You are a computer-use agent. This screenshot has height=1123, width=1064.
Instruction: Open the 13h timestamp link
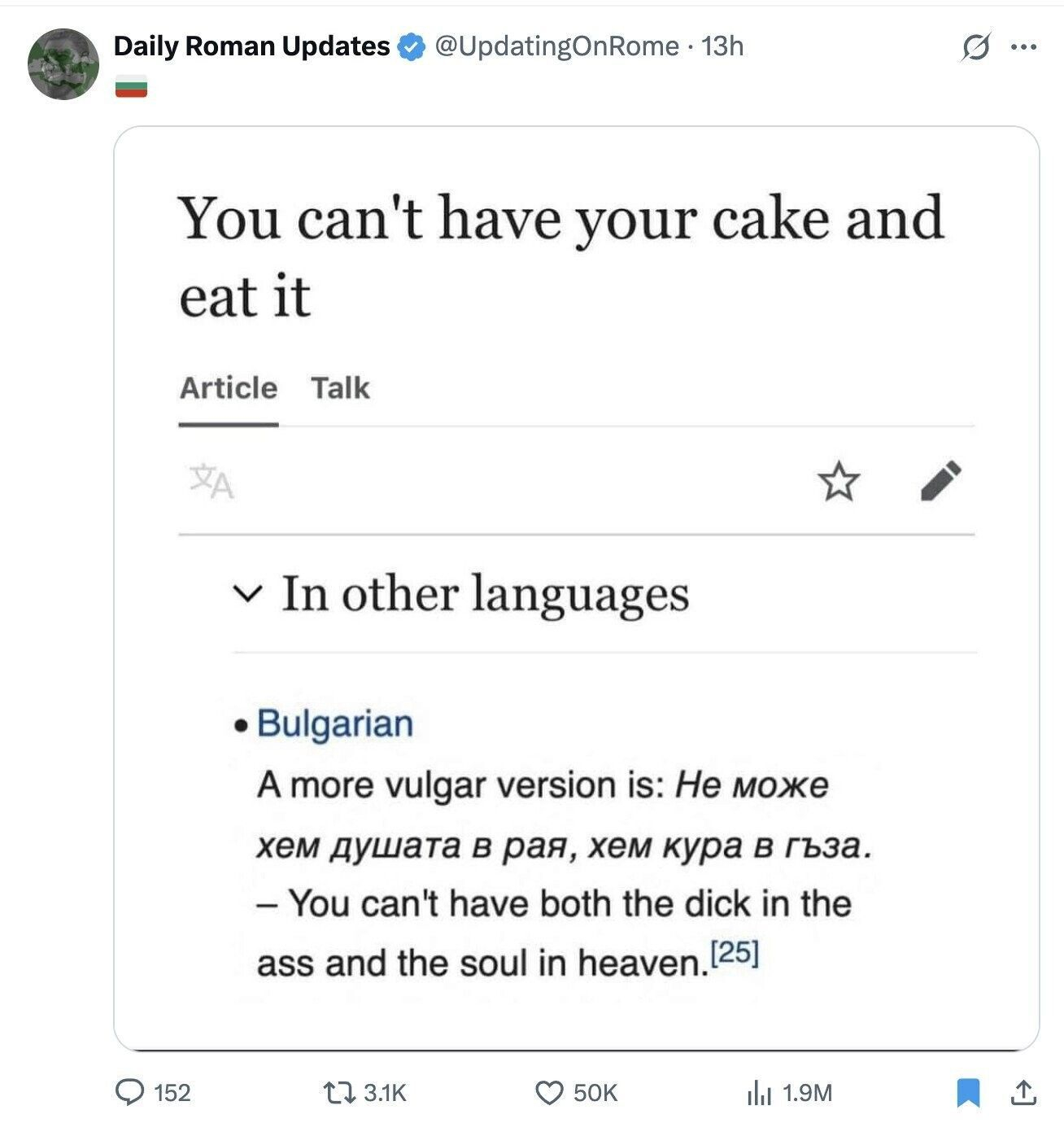coord(722,46)
